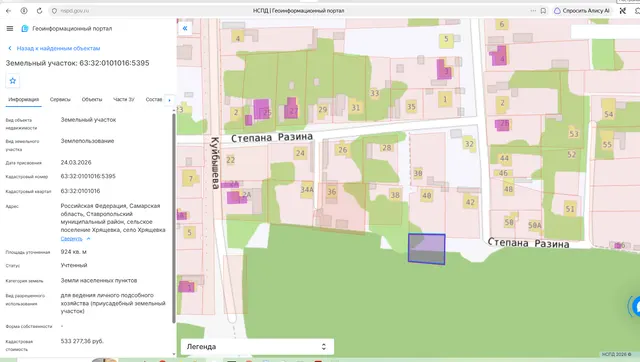The height and width of the screenshot is (362, 640).
Task: Click building number 24 on the map
Action: tap(300, 153)
